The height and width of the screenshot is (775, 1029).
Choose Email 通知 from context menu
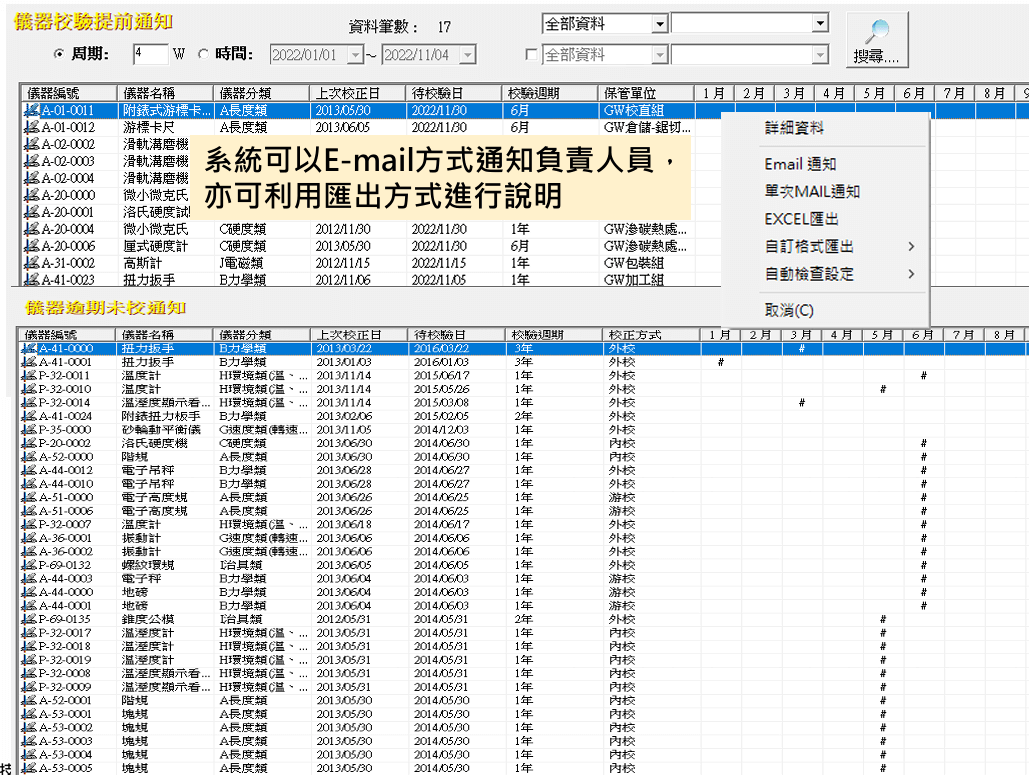800,164
